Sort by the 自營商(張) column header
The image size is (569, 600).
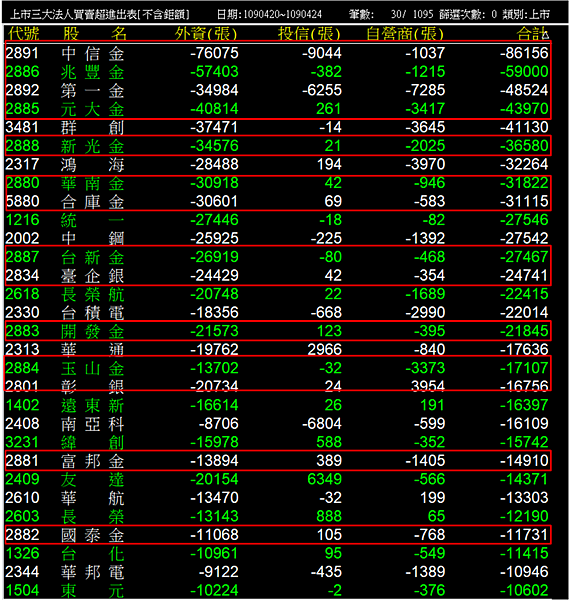405,34
